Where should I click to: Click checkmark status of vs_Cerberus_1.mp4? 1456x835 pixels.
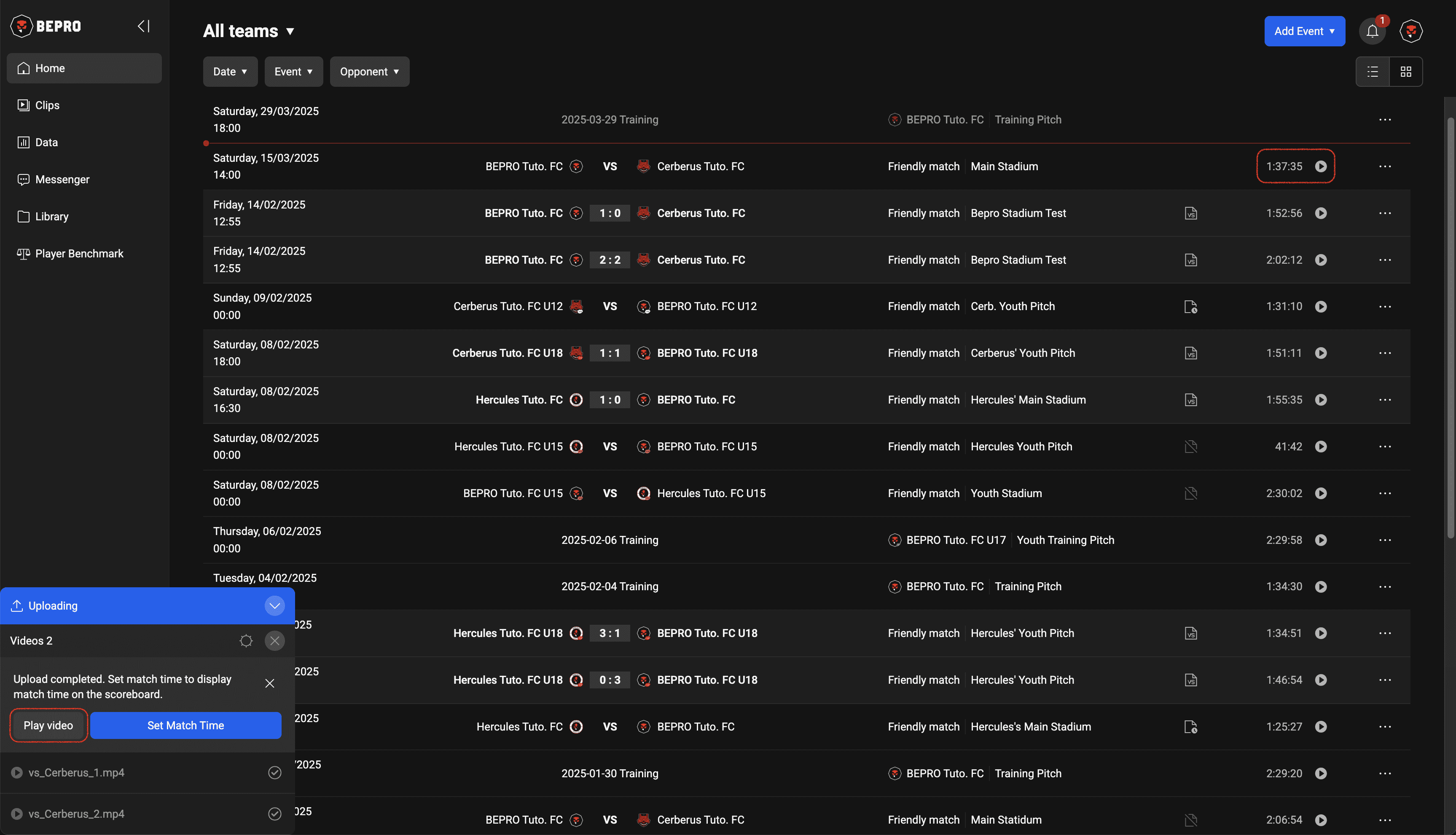pyautogui.click(x=275, y=773)
